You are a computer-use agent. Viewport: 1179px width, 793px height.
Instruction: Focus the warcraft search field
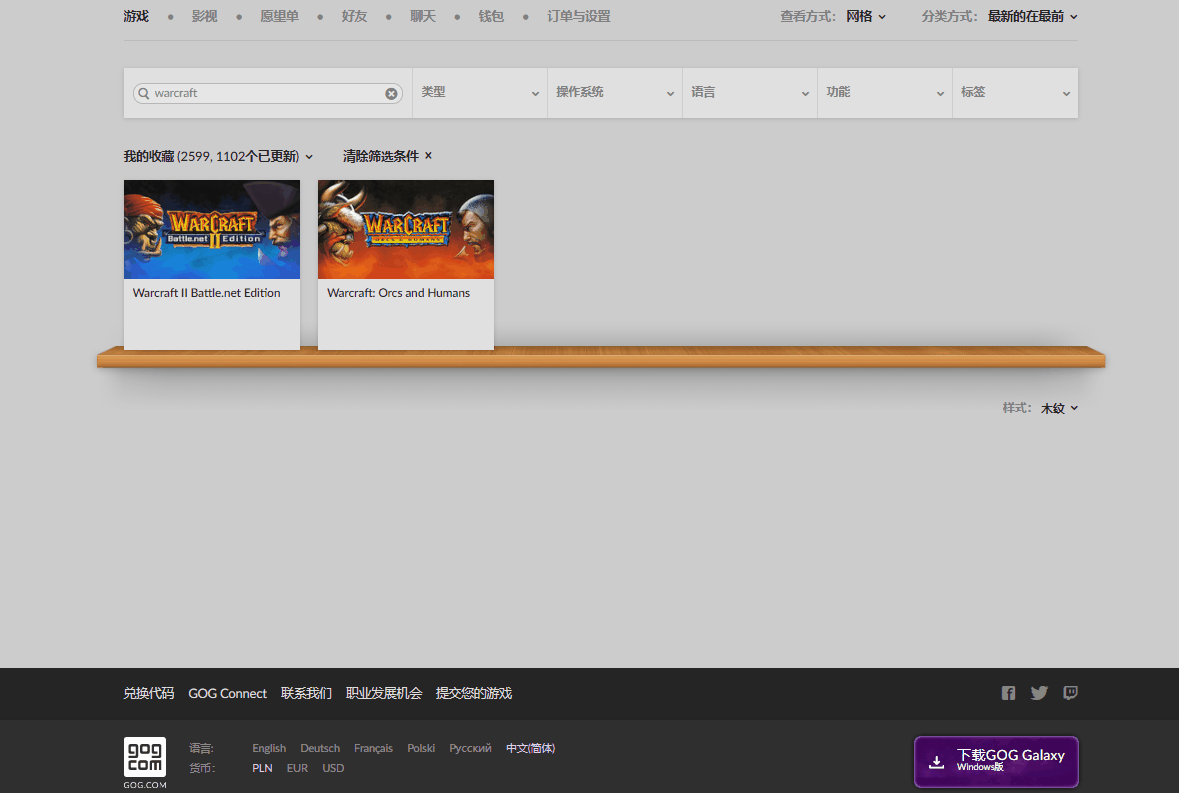268,93
